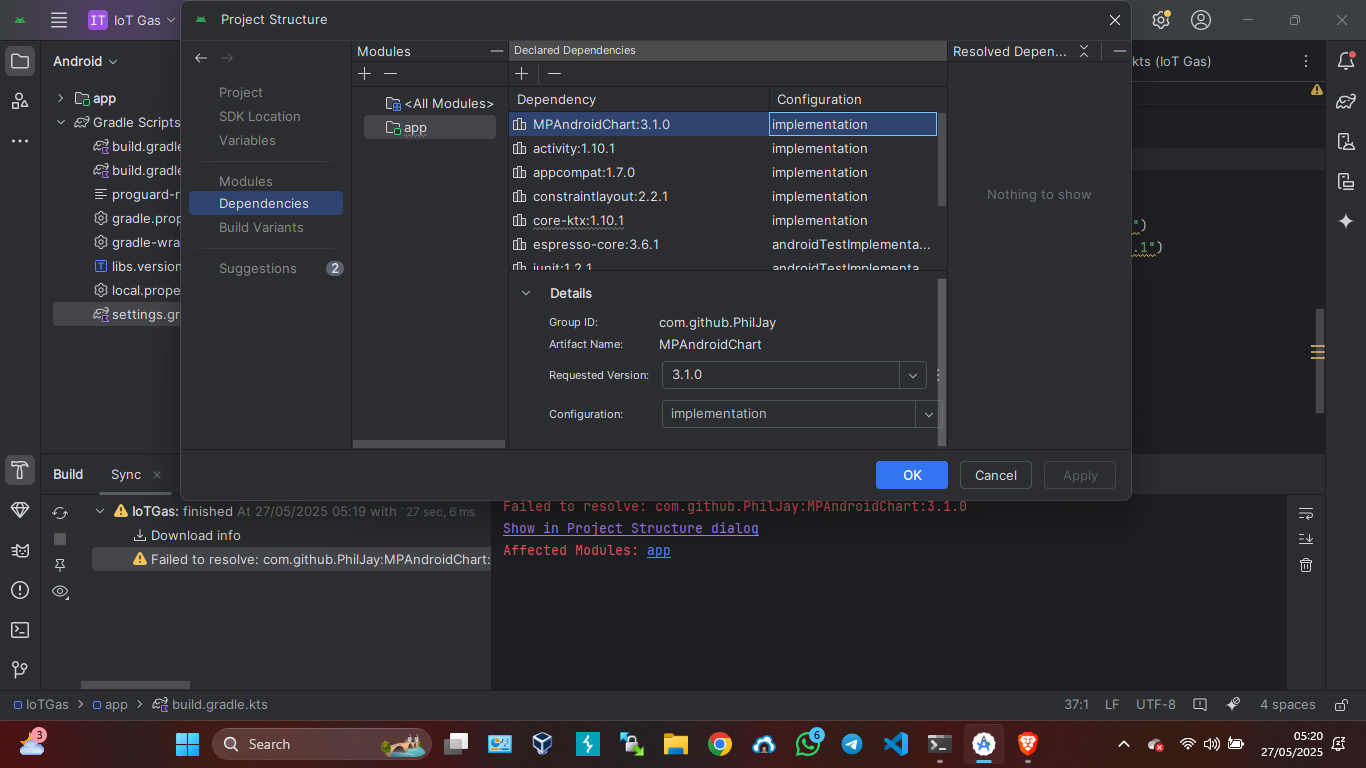
Task: Open the Gradle elephant tool window icon
Action: (1346, 101)
